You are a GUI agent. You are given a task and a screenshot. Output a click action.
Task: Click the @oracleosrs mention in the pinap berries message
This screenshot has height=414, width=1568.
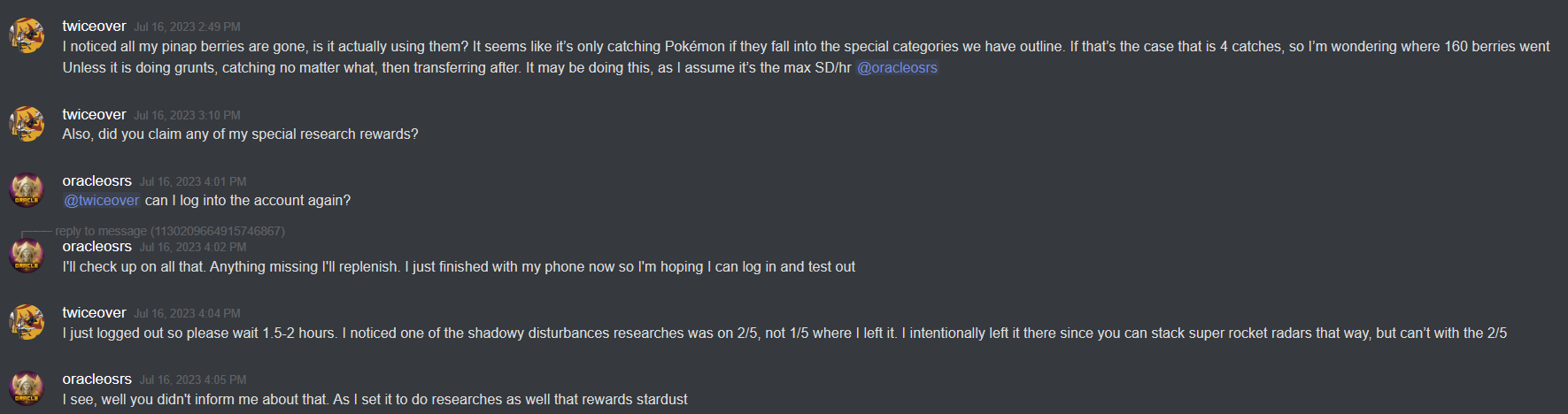click(897, 68)
